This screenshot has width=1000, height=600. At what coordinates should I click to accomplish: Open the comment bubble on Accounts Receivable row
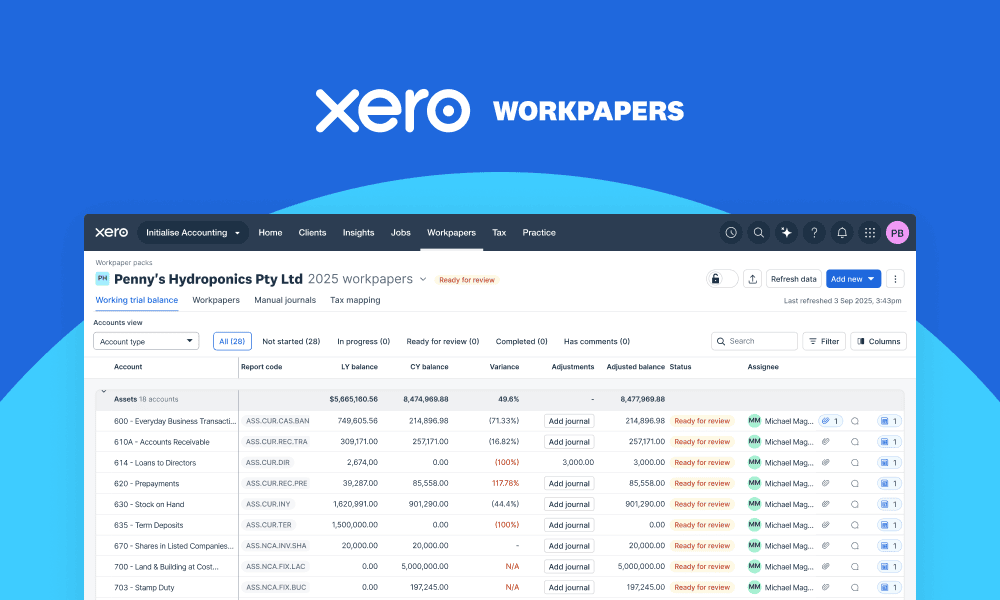(x=855, y=441)
